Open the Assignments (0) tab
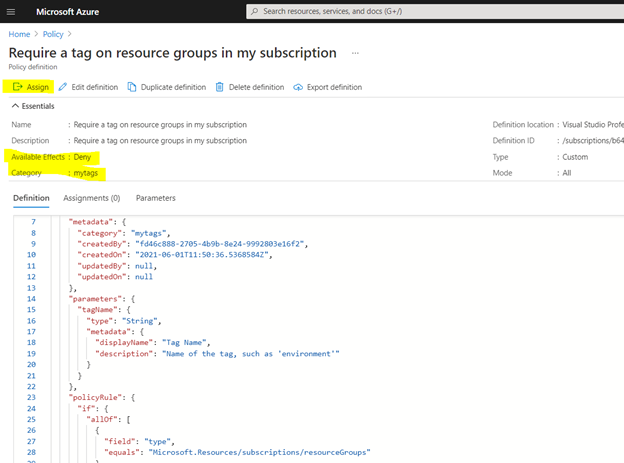Screen dimensions: 624x463 (x=92, y=198)
